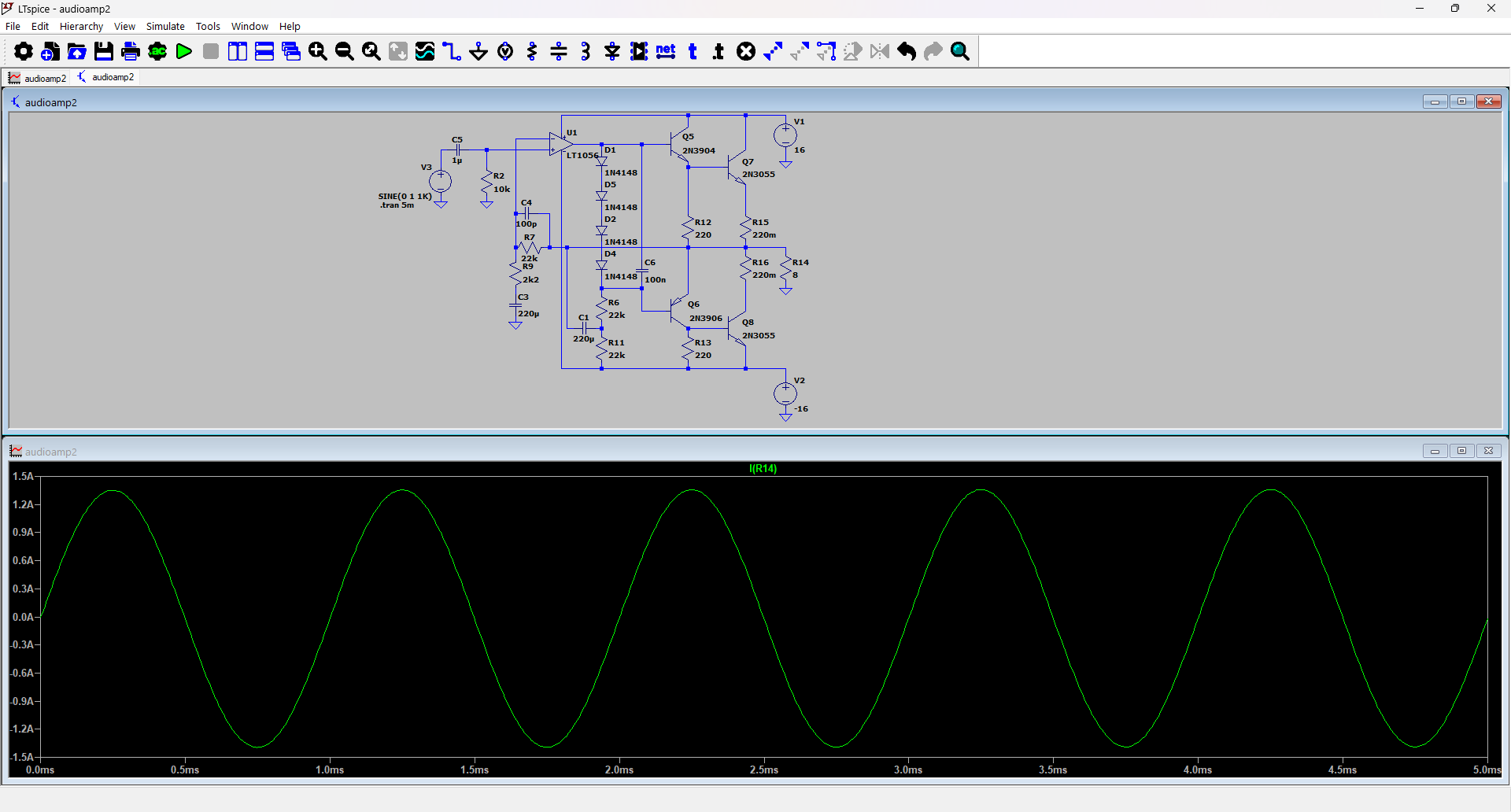
Task: Open the Place Component chip icon
Action: point(639,51)
